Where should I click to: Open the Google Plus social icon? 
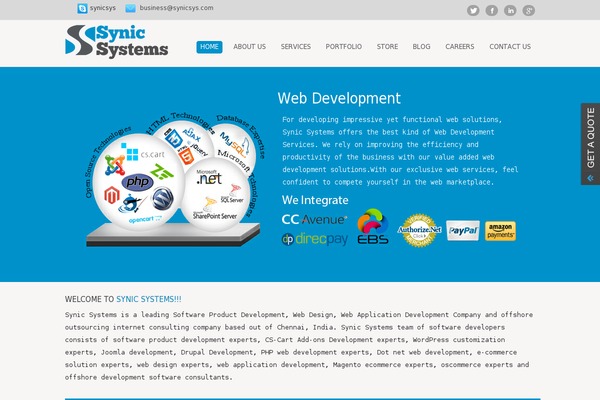pos(528,10)
